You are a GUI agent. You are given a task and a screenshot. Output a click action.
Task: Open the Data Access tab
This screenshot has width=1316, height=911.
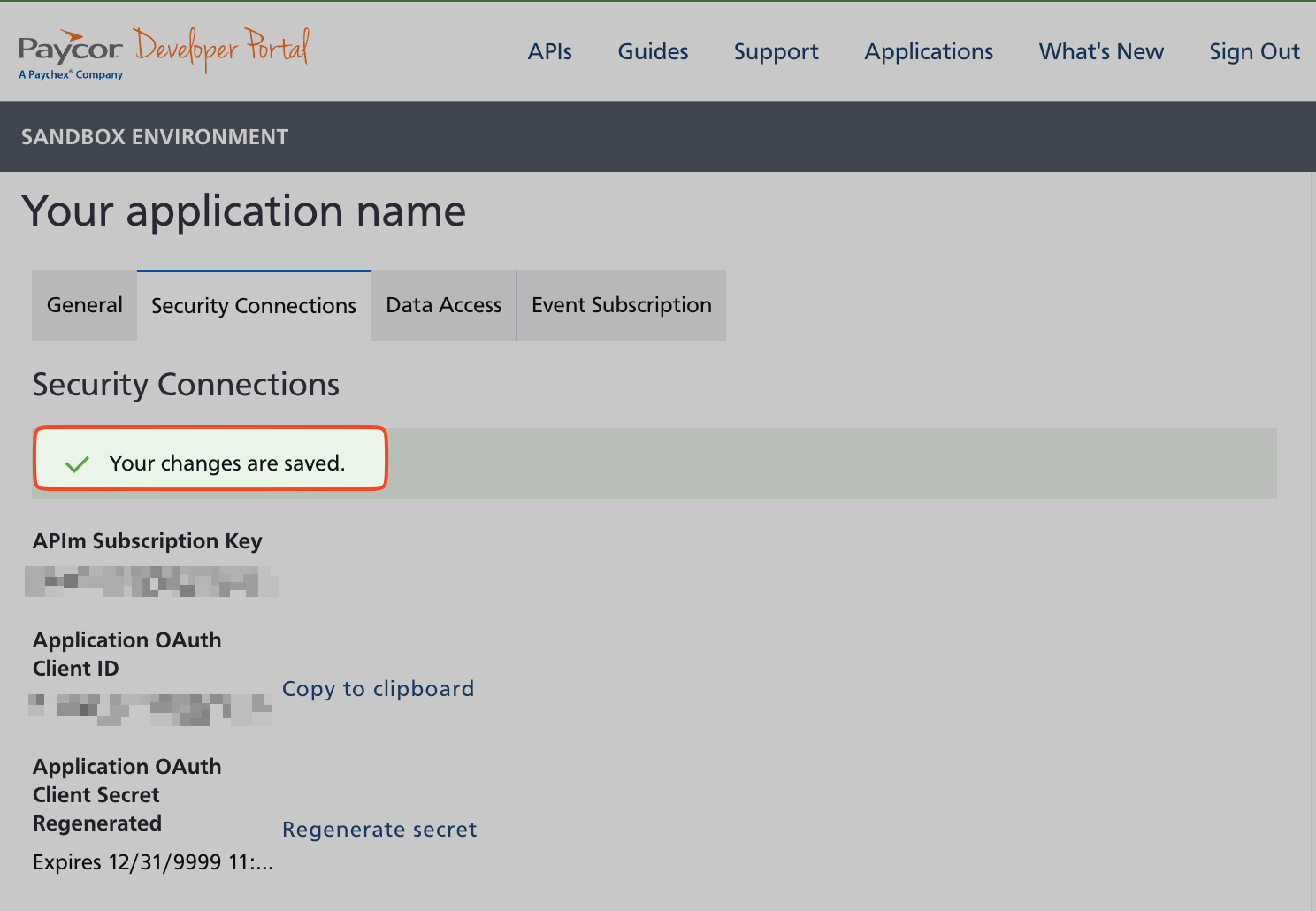coord(444,305)
